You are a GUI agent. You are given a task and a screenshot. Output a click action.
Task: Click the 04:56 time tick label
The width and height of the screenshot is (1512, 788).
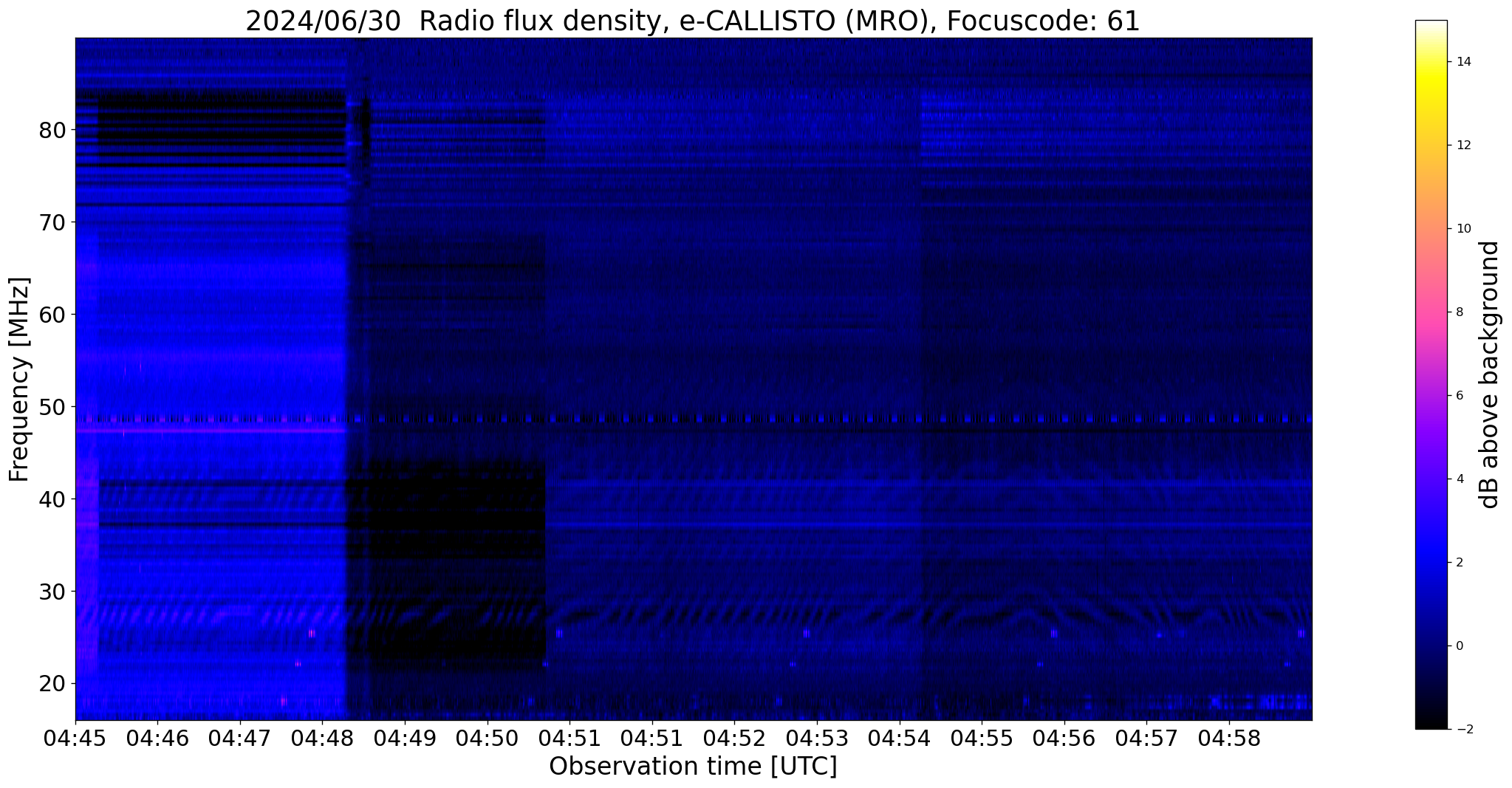point(1064,739)
